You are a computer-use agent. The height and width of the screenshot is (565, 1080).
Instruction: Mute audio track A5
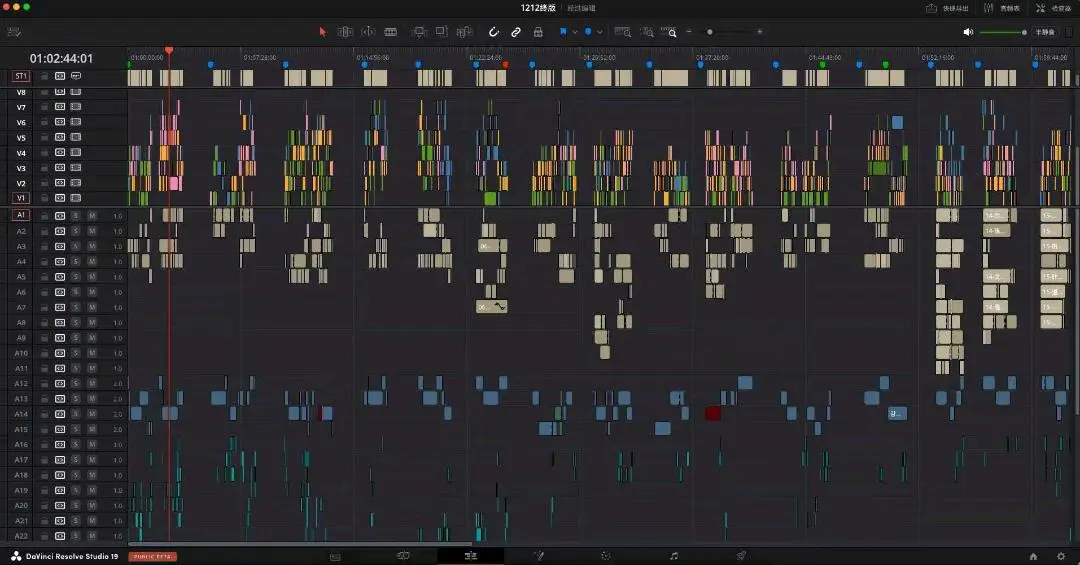pos(92,276)
